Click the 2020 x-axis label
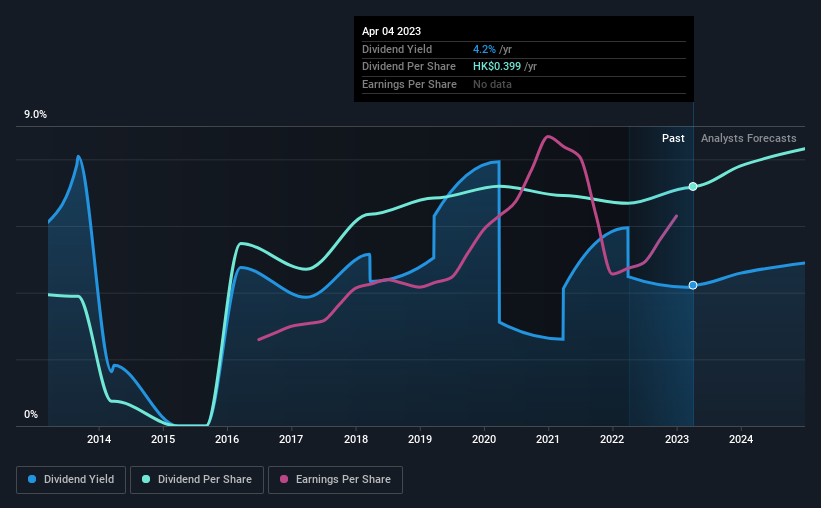The height and width of the screenshot is (508, 821). click(484, 439)
